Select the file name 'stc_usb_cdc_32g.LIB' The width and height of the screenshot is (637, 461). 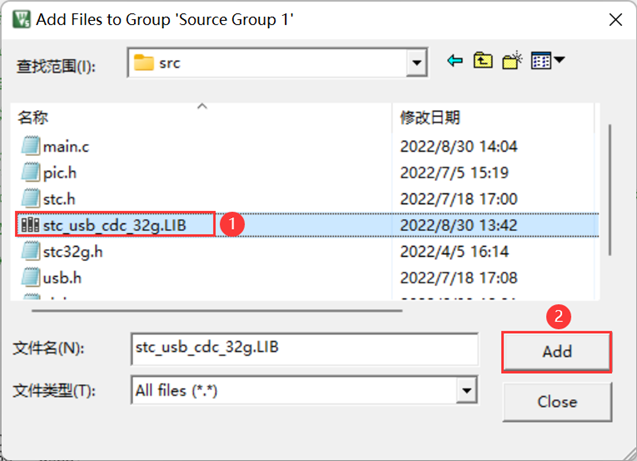click(x=115, y=225)
